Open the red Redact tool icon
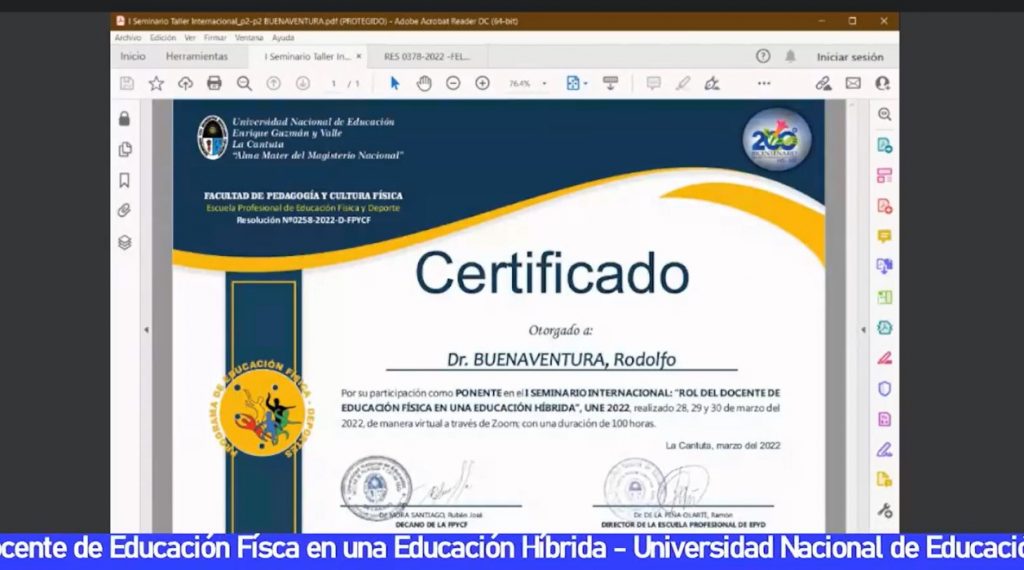 885,358
